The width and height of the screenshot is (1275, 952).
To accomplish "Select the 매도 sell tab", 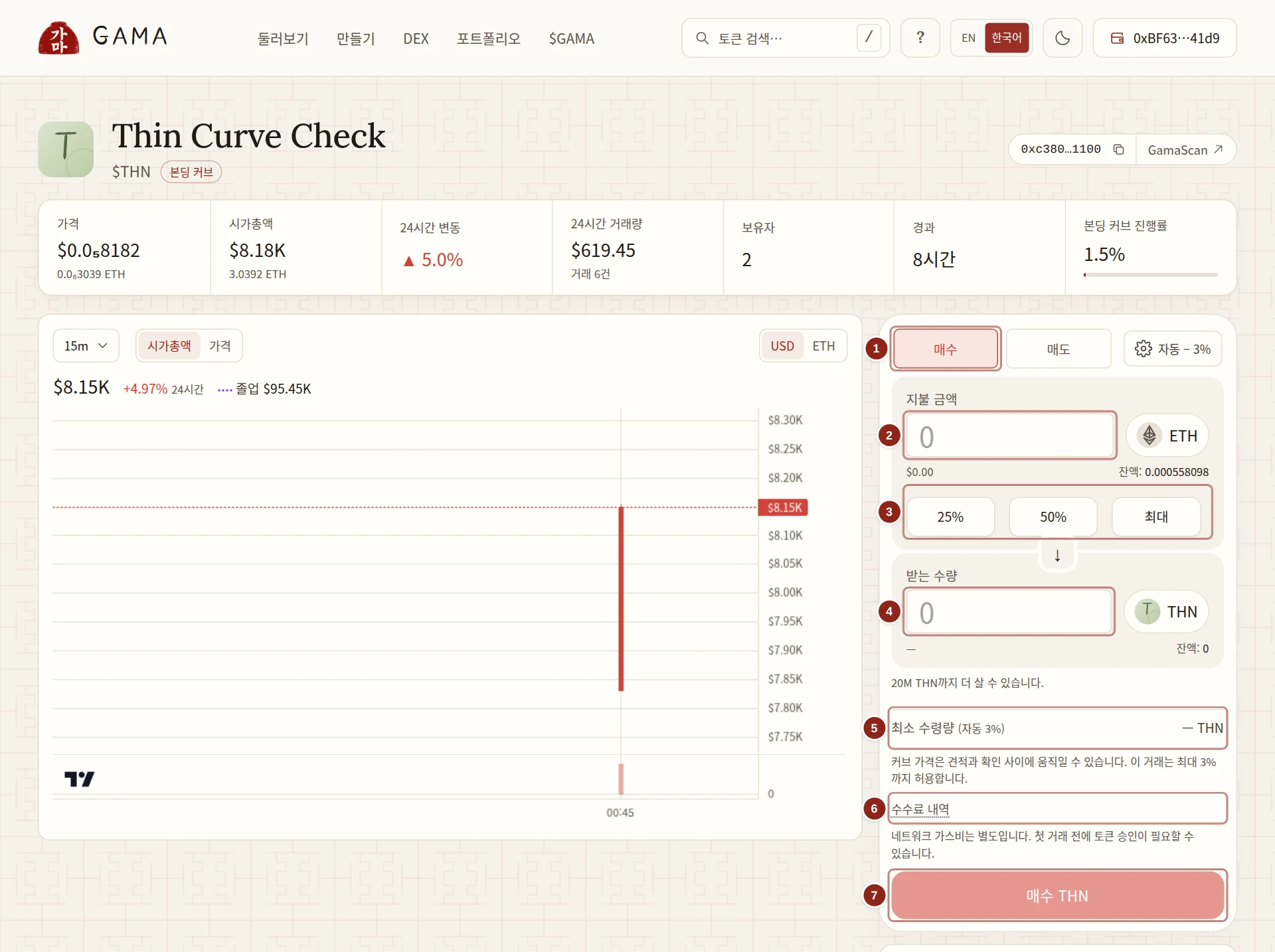I will (x=1059, y=349).
